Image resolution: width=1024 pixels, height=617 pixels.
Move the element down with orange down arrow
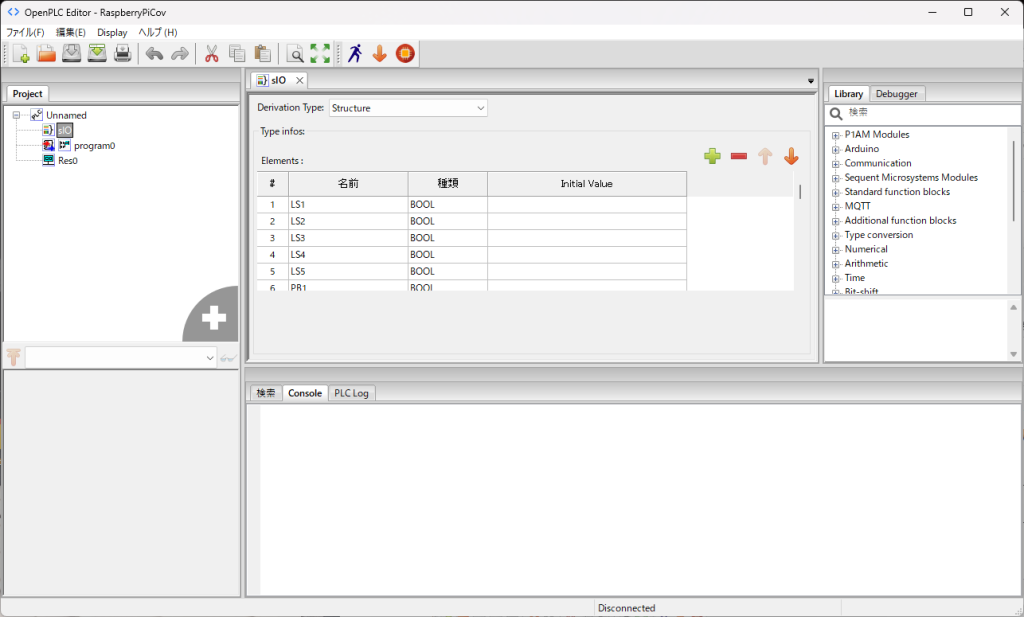[791, 156]
